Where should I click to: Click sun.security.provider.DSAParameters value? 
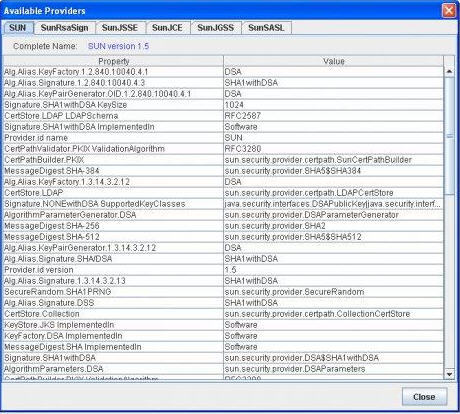coord(334,369)
